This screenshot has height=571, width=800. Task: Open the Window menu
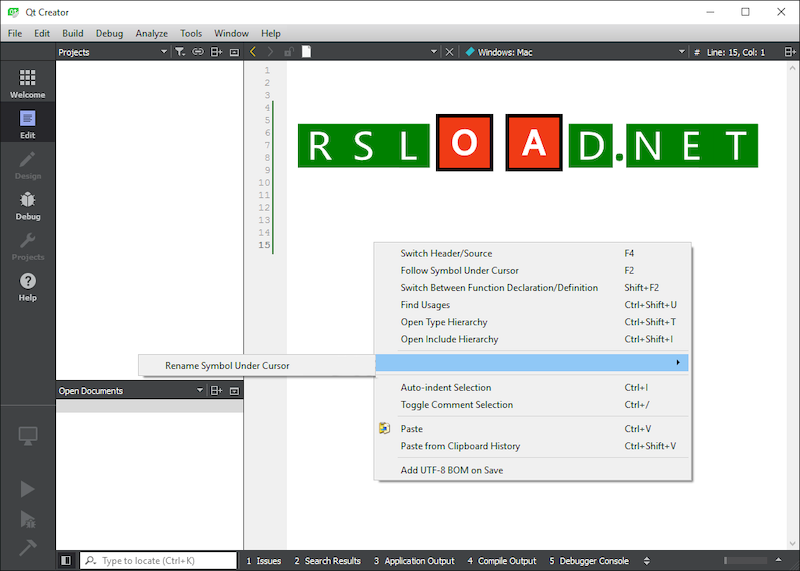[231, 33]
